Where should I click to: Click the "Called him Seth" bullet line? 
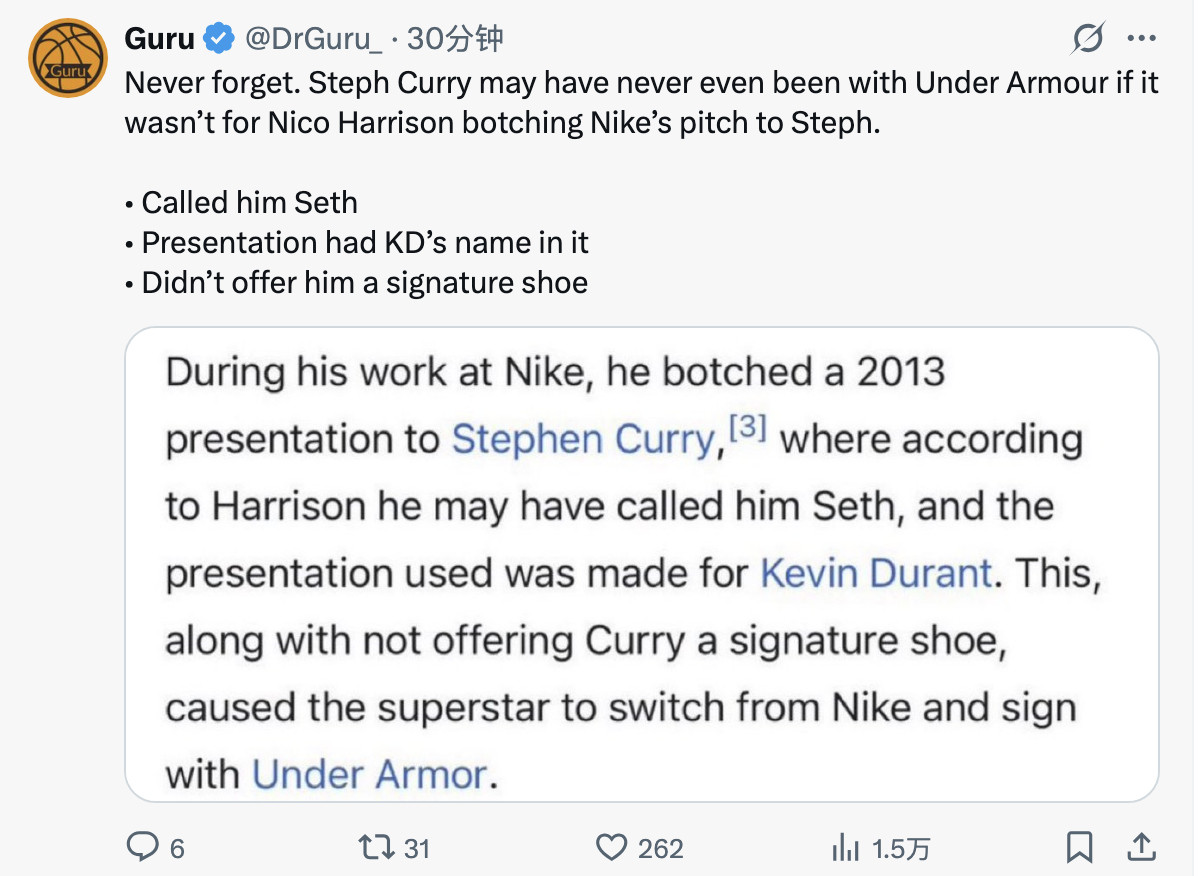(249, 203)
